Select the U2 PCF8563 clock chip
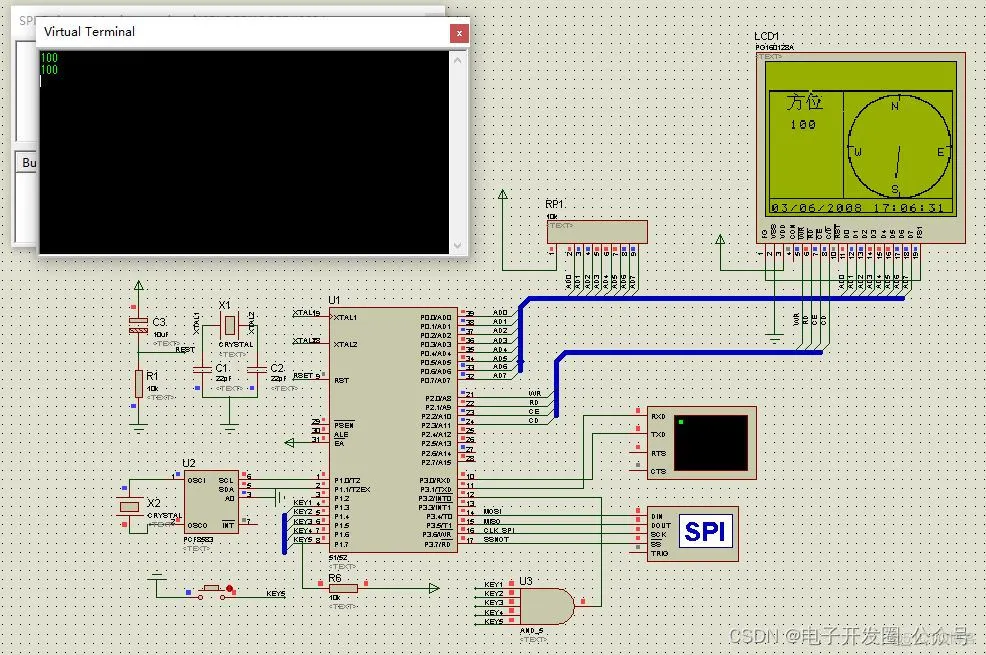986x655 pixels. [211, 502]
